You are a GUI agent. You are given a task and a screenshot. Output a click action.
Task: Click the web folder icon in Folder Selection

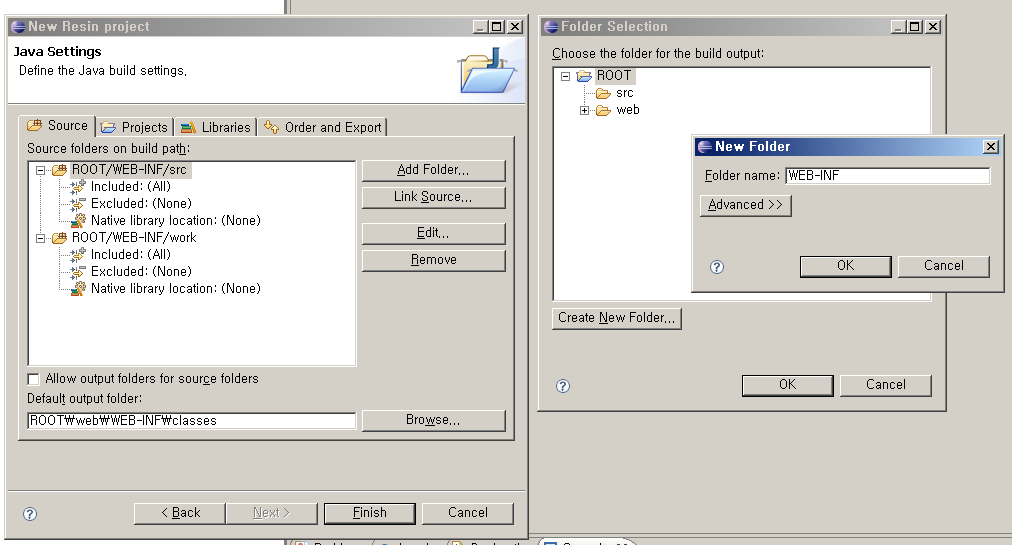(x=603, y=110)
